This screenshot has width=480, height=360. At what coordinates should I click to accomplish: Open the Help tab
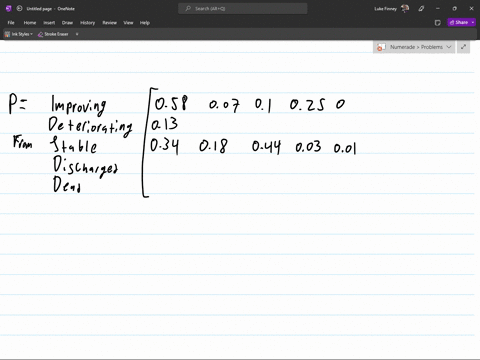pos(145,23)
